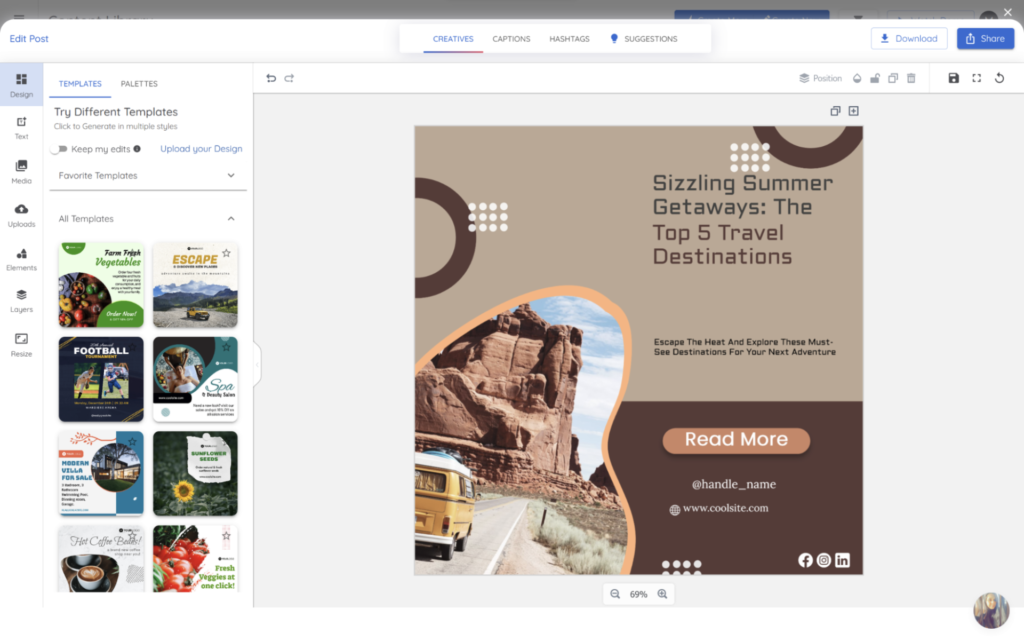Star the Escape template as favorite

click(226, 253)
